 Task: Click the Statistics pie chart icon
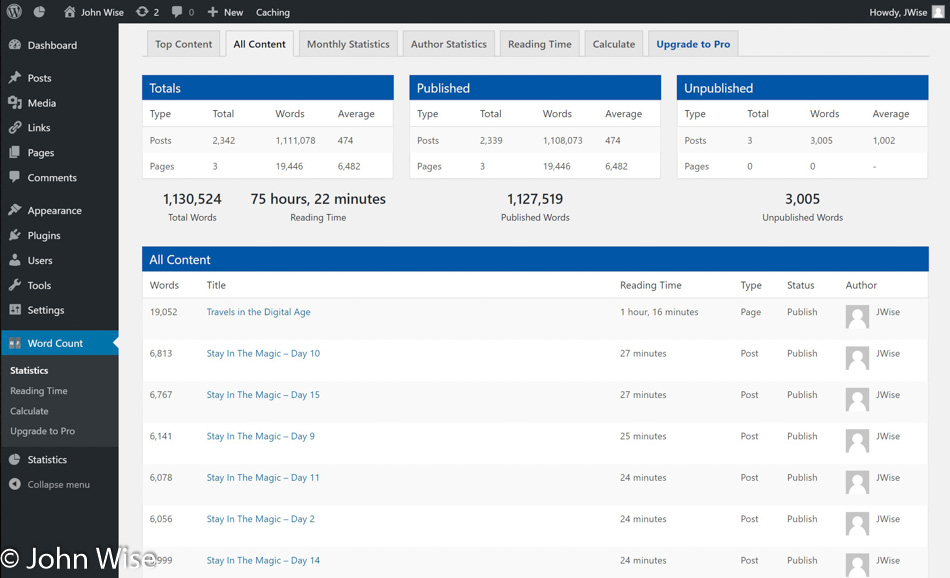pos(15,459)
